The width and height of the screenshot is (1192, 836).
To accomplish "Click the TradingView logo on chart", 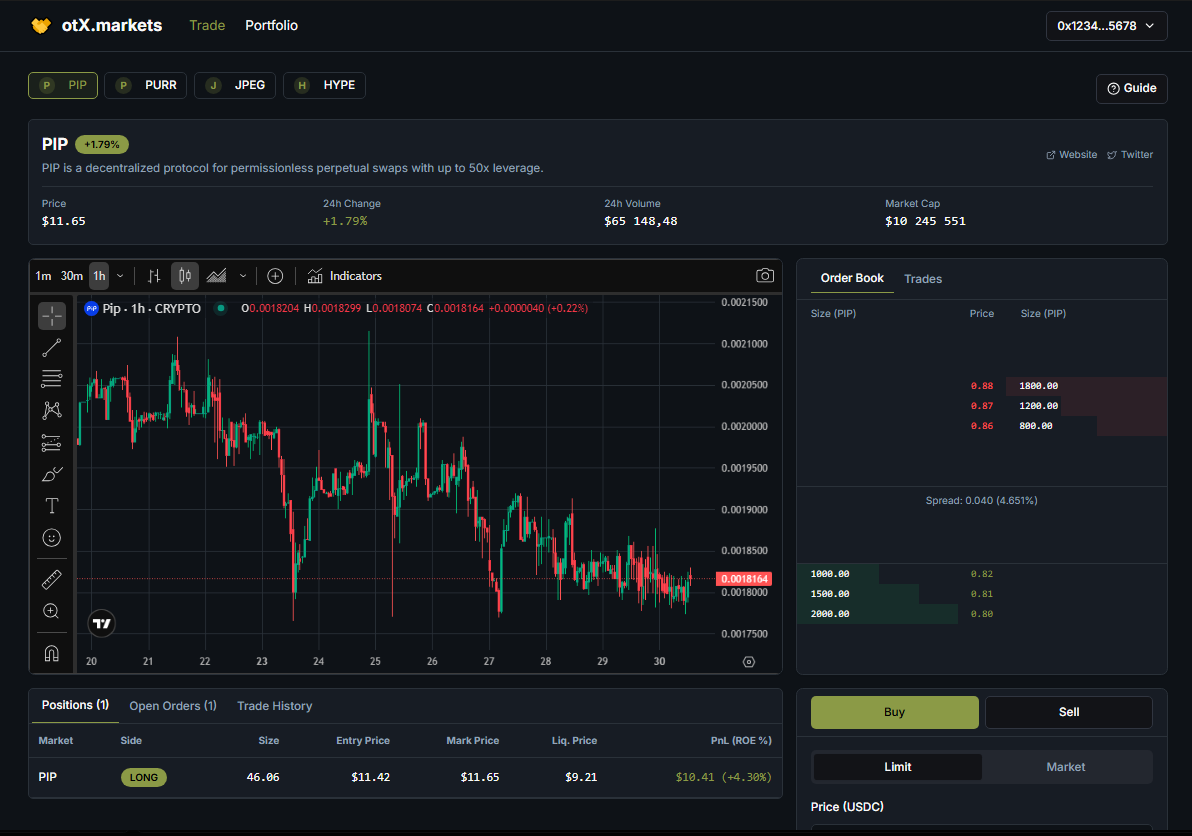I will [102, 624].
